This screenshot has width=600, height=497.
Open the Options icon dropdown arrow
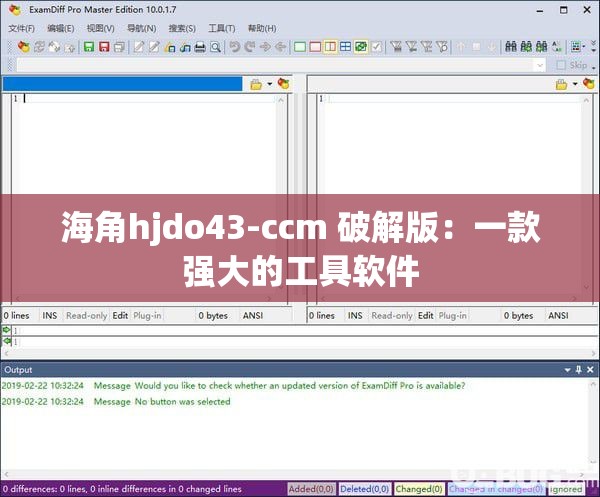click(x=584, y=47)
